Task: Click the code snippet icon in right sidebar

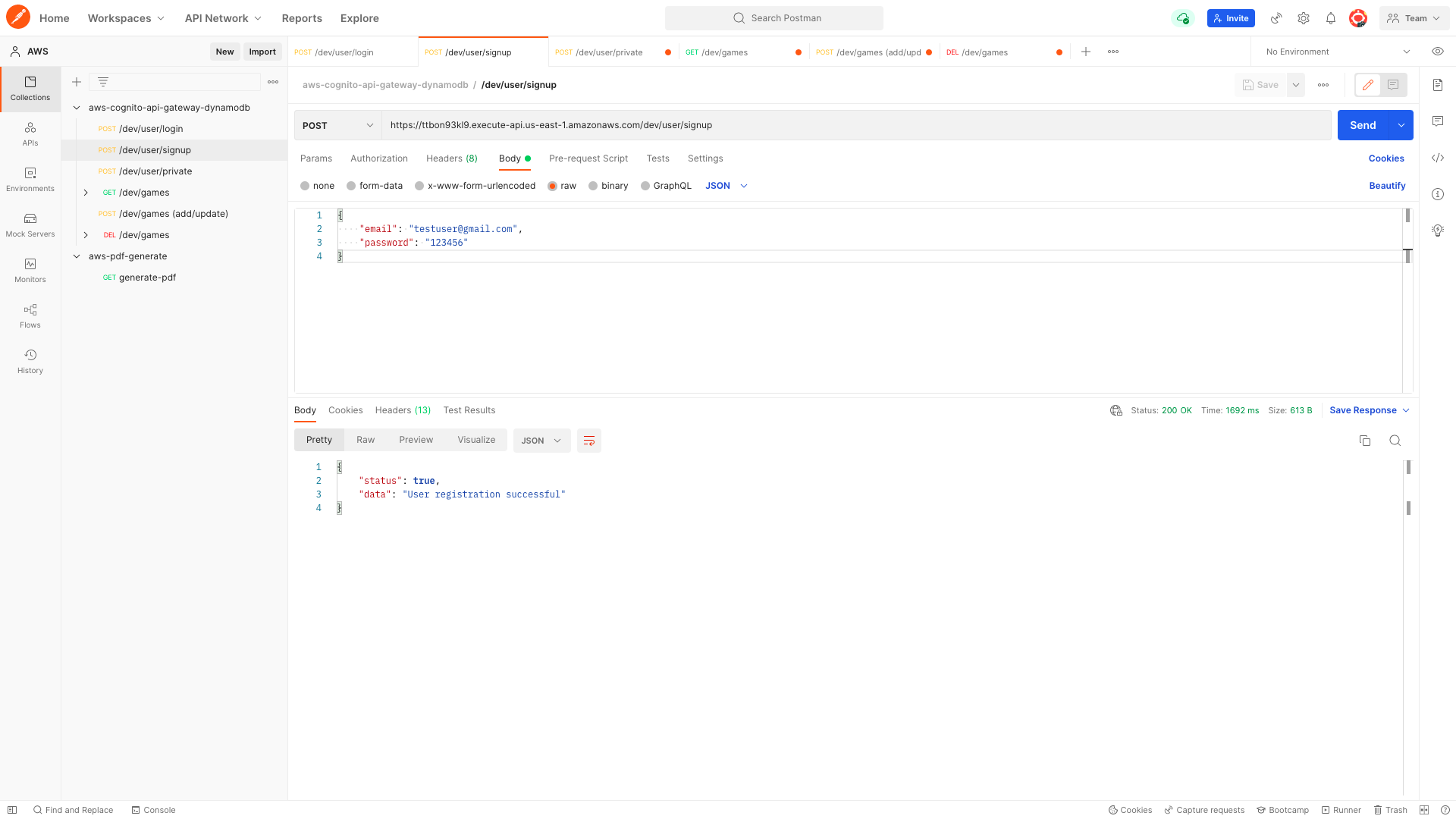Action: tap(1438, 158)
